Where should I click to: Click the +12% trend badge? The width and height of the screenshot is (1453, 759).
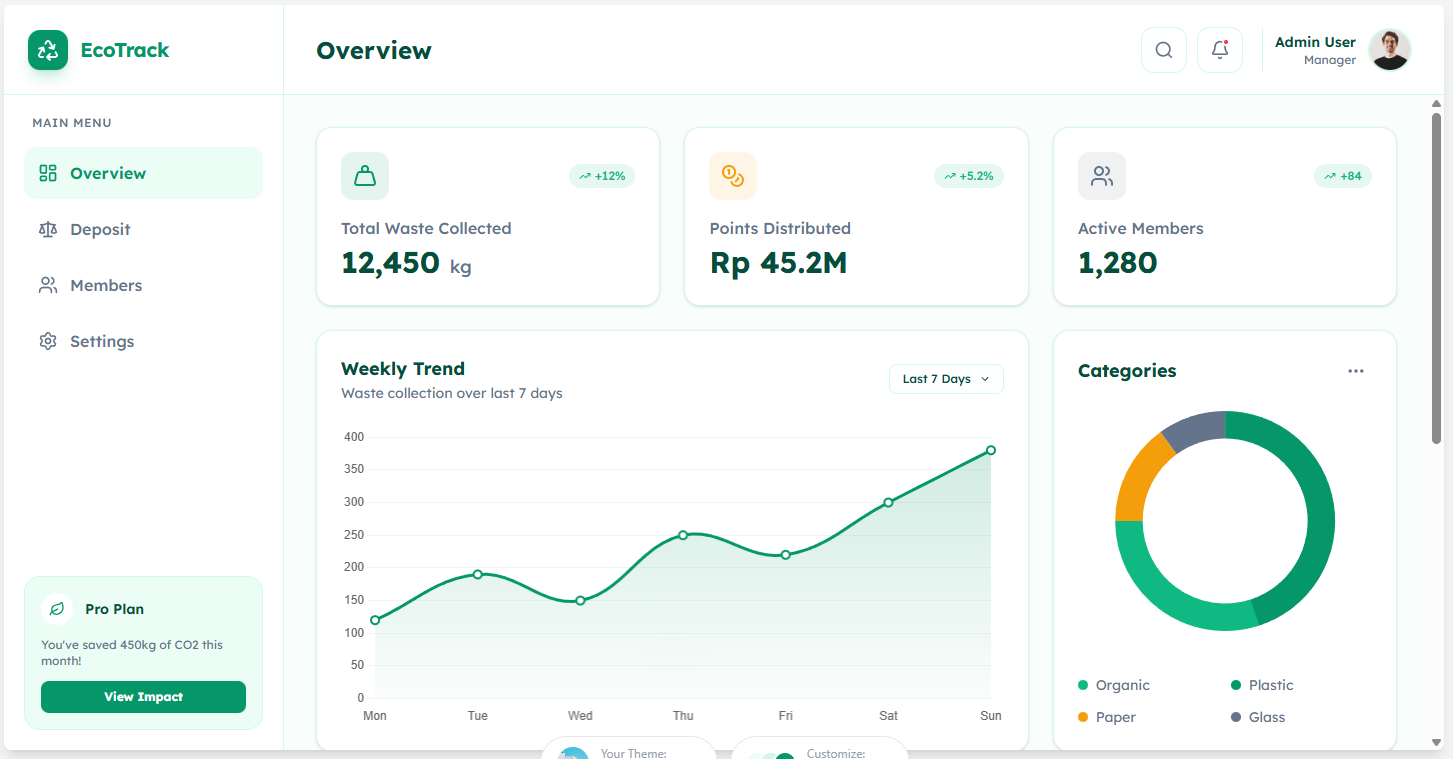click(602, 176)
